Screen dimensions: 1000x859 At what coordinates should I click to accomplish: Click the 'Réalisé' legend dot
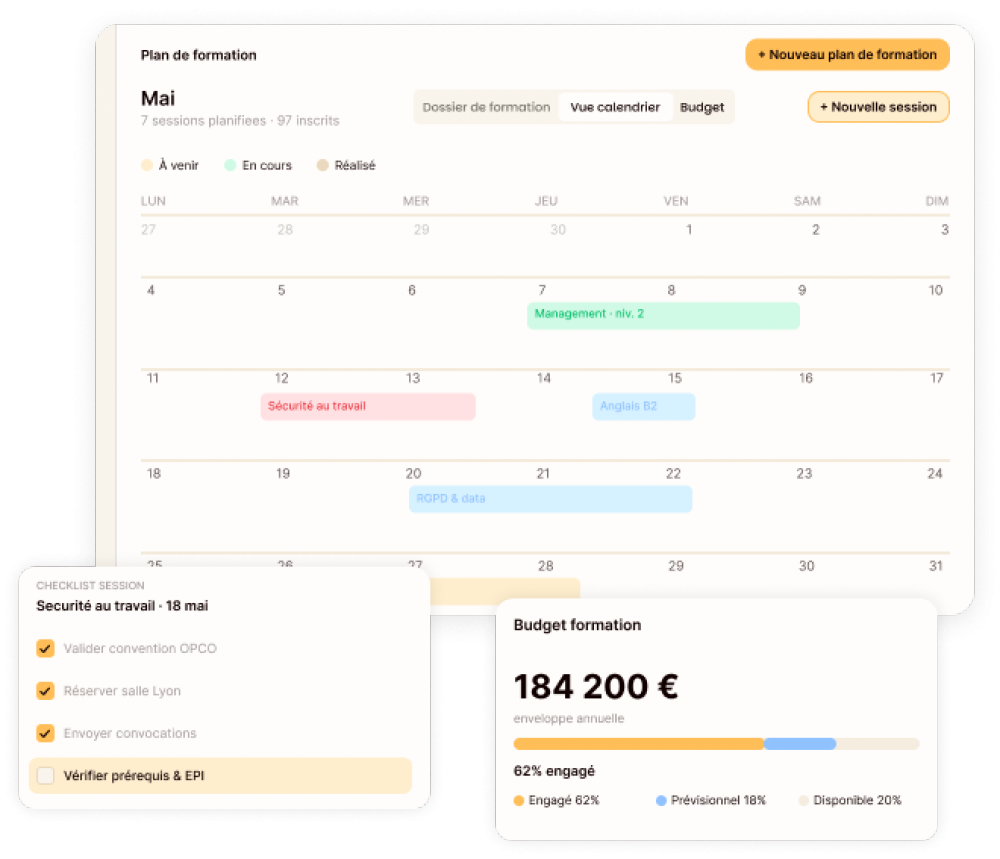pos(323,165)
